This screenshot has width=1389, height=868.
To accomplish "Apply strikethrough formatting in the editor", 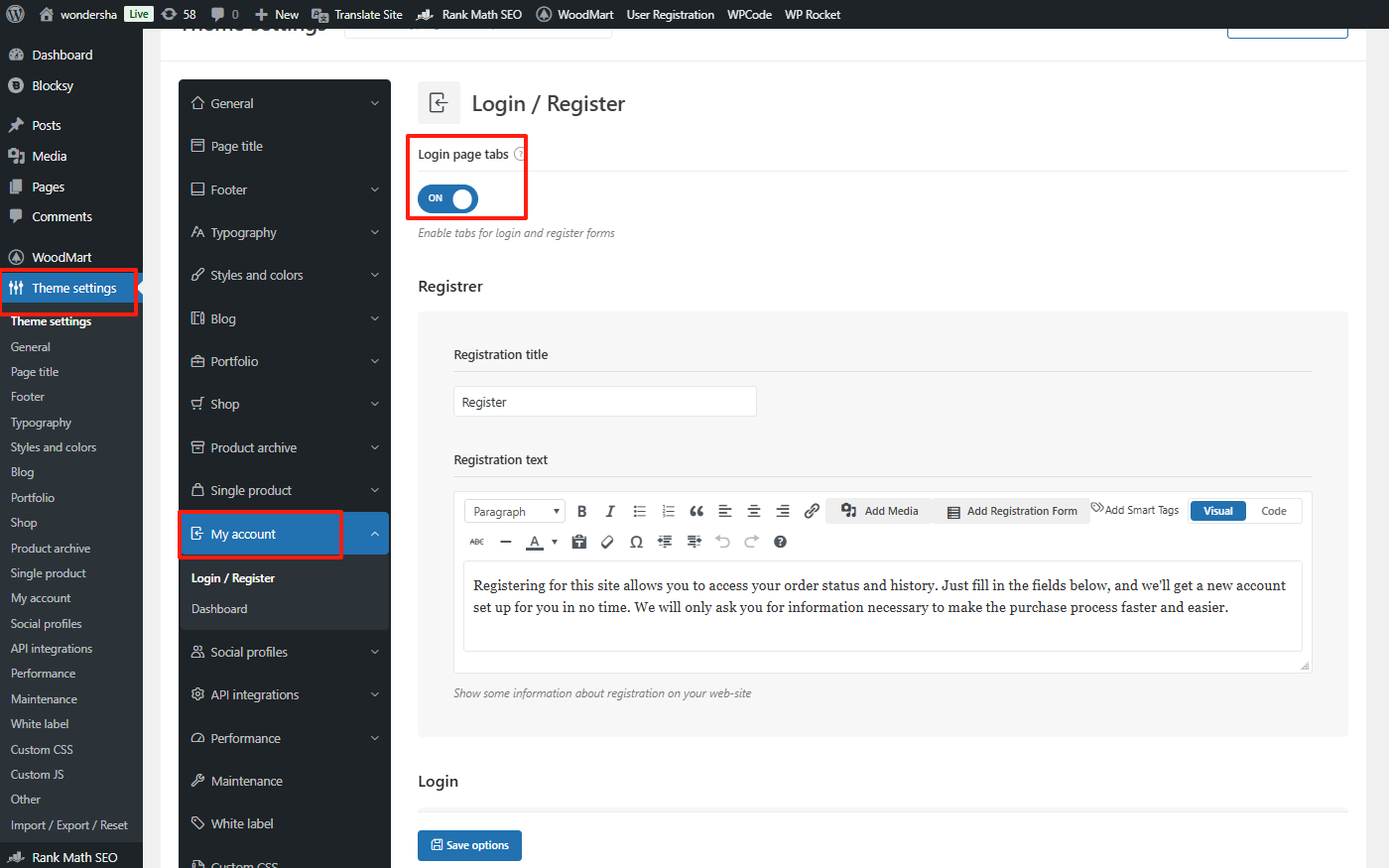I will pyautogui.click(x=476, y=542).
